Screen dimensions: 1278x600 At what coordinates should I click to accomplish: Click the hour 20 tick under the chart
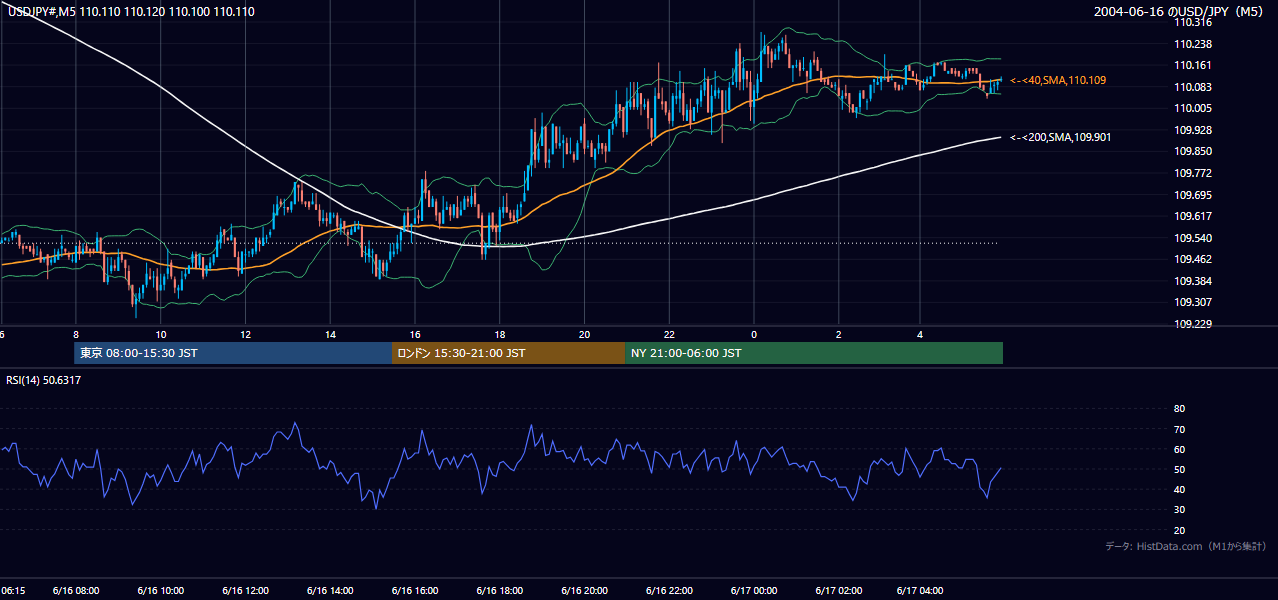(x=584, y=334)
